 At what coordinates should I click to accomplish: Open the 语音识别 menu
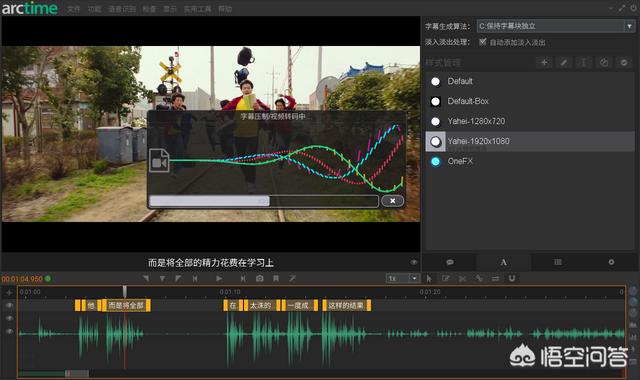[x=122, y=9]
